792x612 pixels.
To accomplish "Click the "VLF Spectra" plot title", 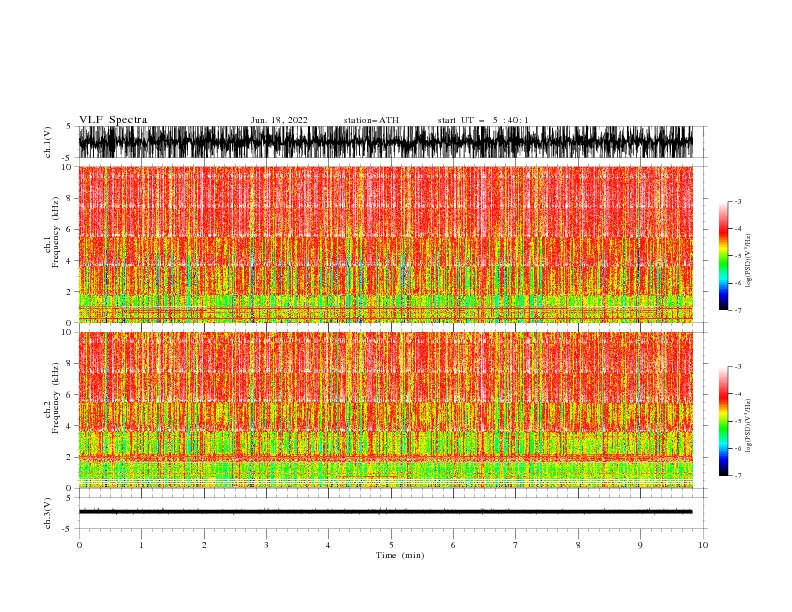I will click(113, 120).
